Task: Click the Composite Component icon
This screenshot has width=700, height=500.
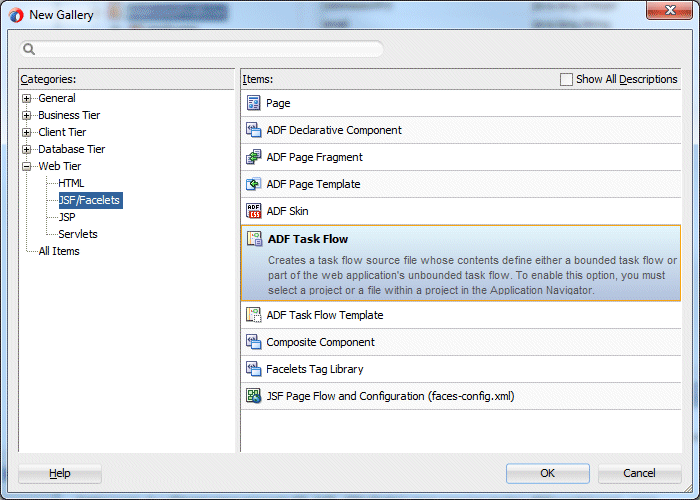Action: [254, 342]
